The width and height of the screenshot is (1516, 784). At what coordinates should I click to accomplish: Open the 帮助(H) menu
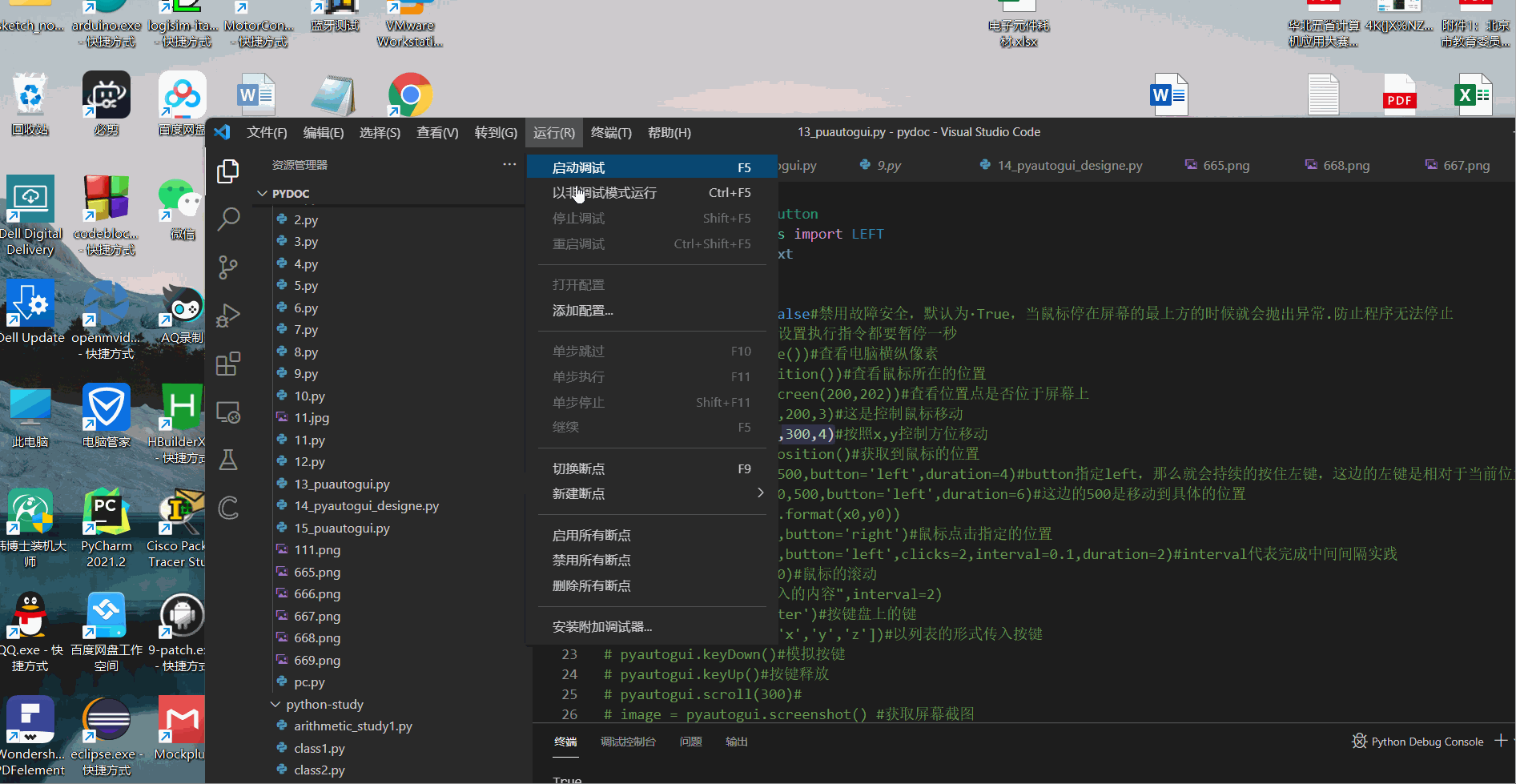(x=669, y=132)
